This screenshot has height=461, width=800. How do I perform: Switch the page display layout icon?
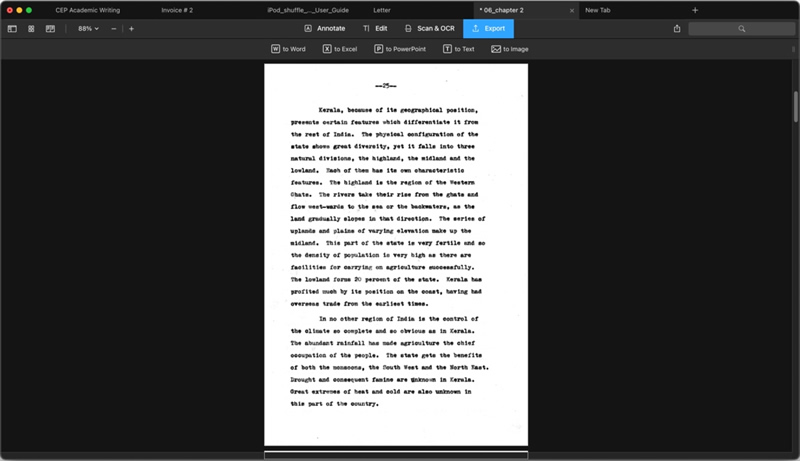50,29
